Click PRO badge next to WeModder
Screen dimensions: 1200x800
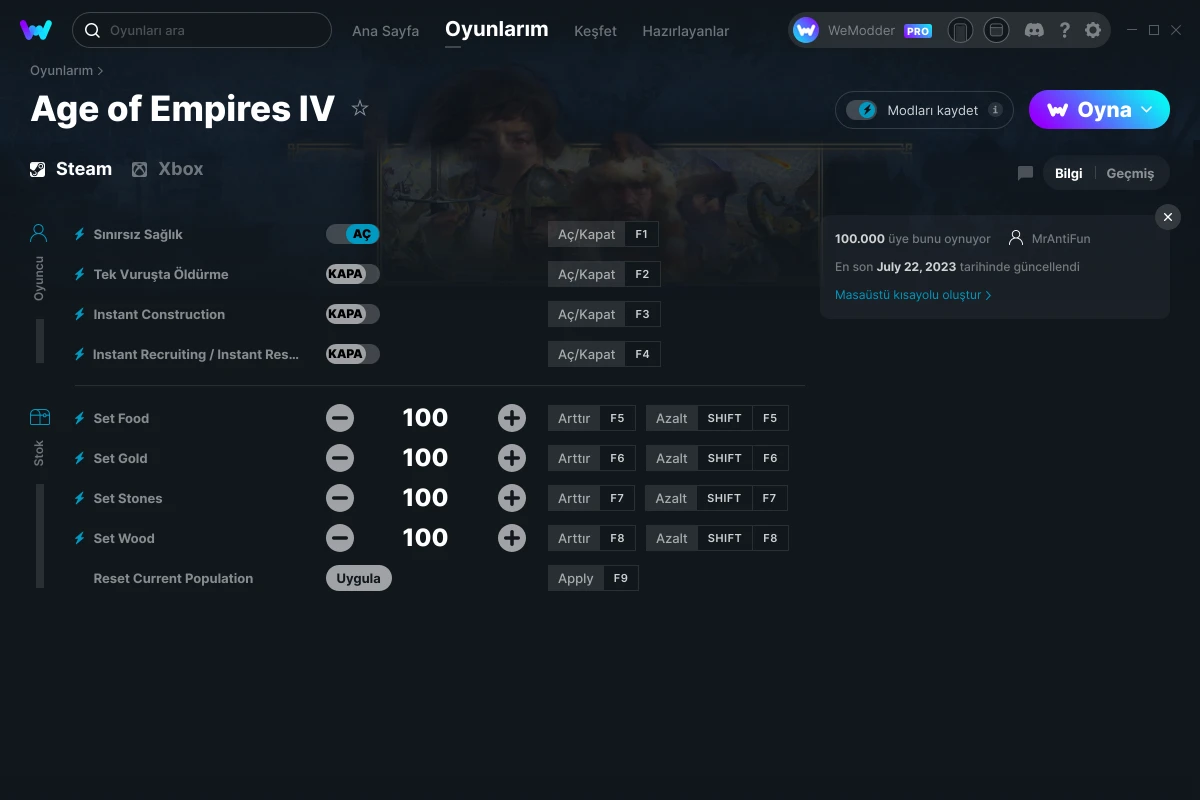coord(918,31)
